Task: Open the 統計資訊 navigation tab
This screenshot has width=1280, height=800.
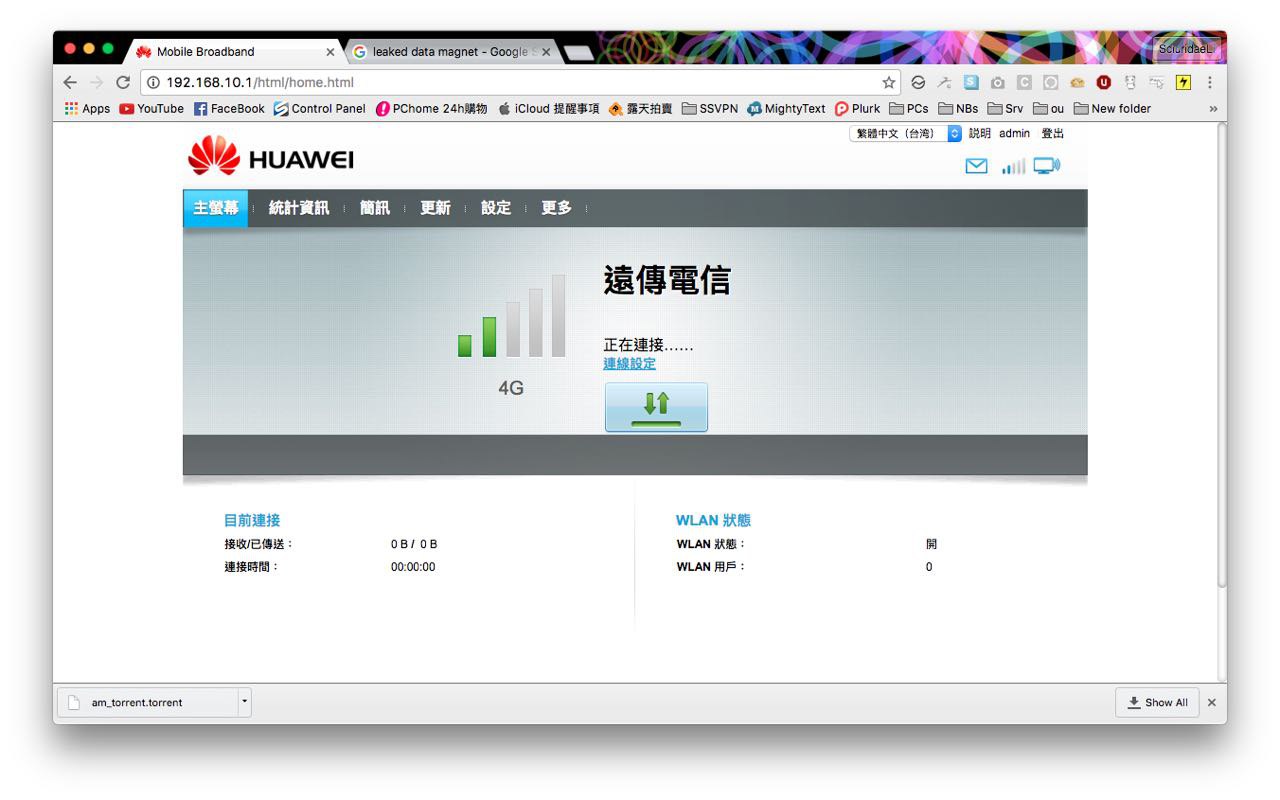Action: pyautogui.click(x=298, y=208)
